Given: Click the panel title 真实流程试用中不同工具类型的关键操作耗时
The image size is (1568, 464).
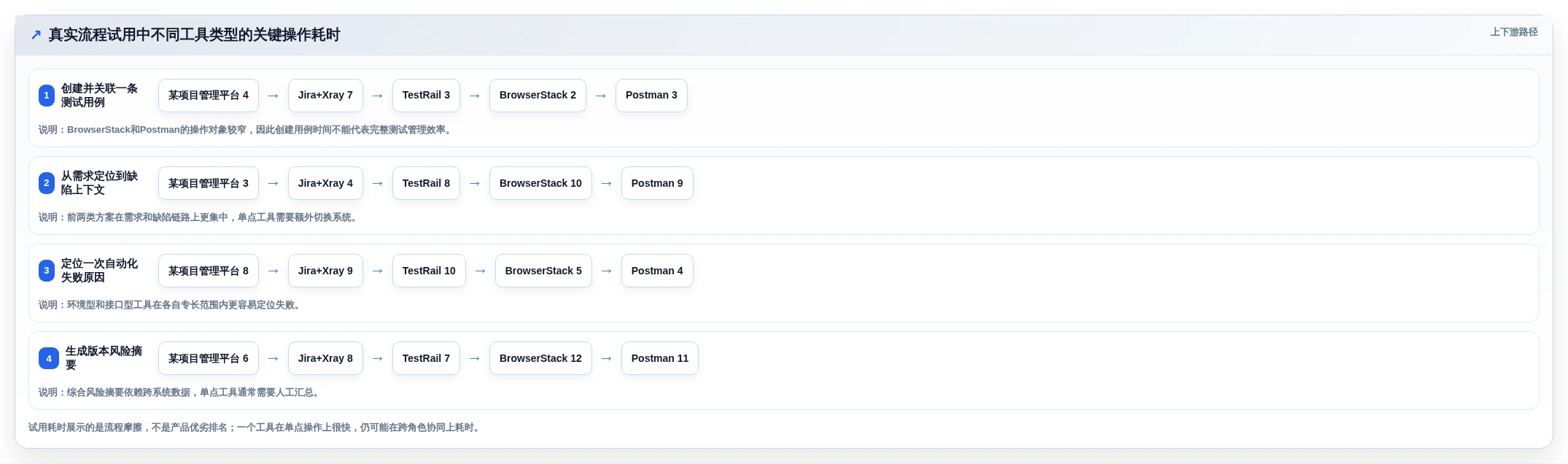Looking at the screenshot, I should [194, 35].
